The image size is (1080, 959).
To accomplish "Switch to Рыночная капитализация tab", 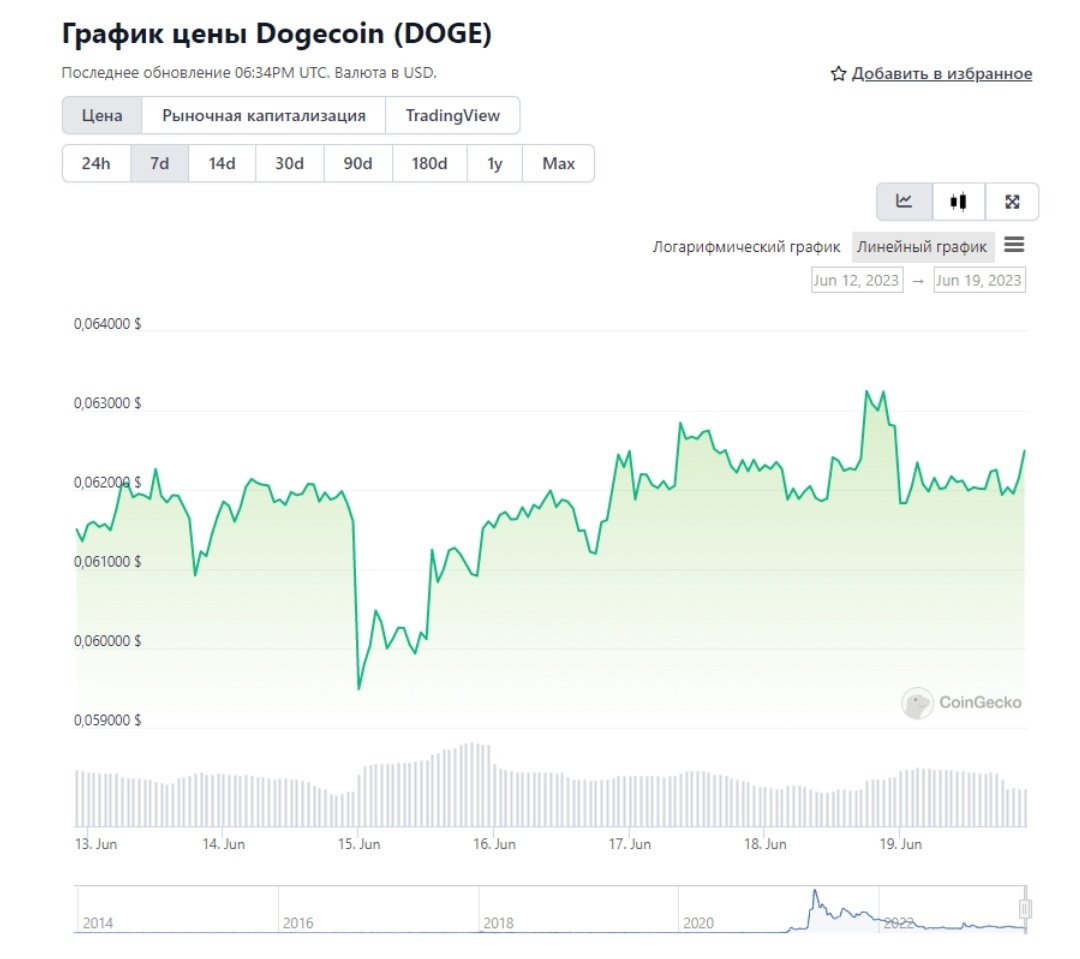I will 264,115.
